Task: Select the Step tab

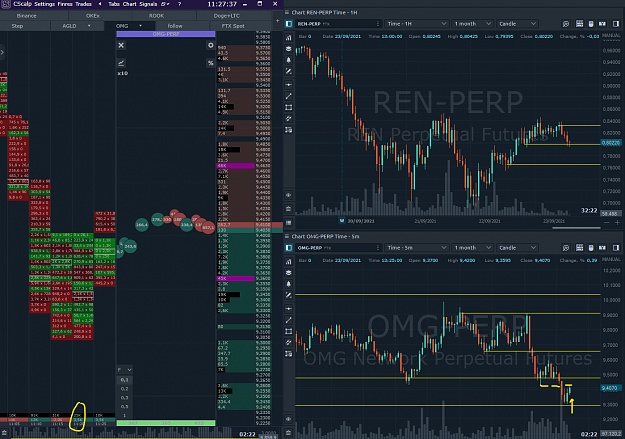Action: [17, 26]
